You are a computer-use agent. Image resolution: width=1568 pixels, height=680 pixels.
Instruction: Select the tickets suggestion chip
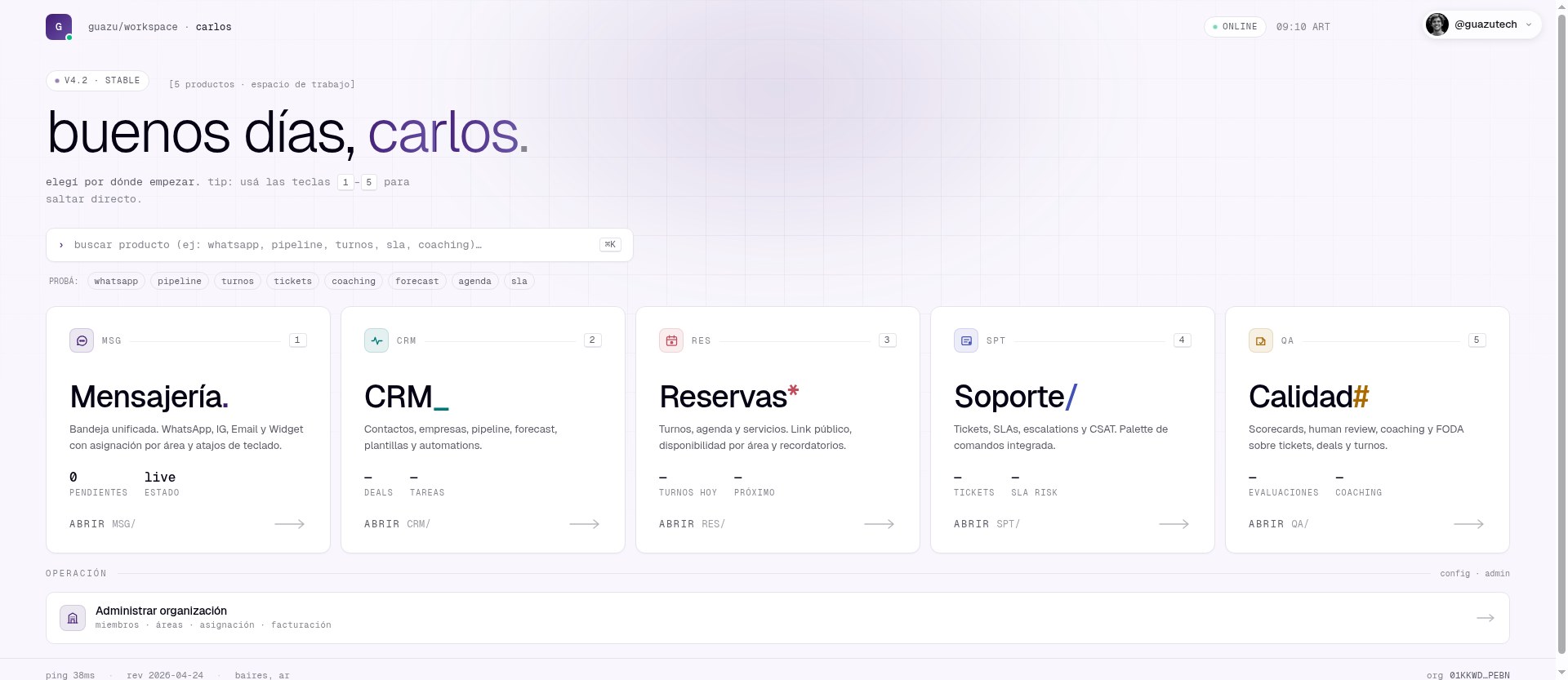[x=293, y=281]
